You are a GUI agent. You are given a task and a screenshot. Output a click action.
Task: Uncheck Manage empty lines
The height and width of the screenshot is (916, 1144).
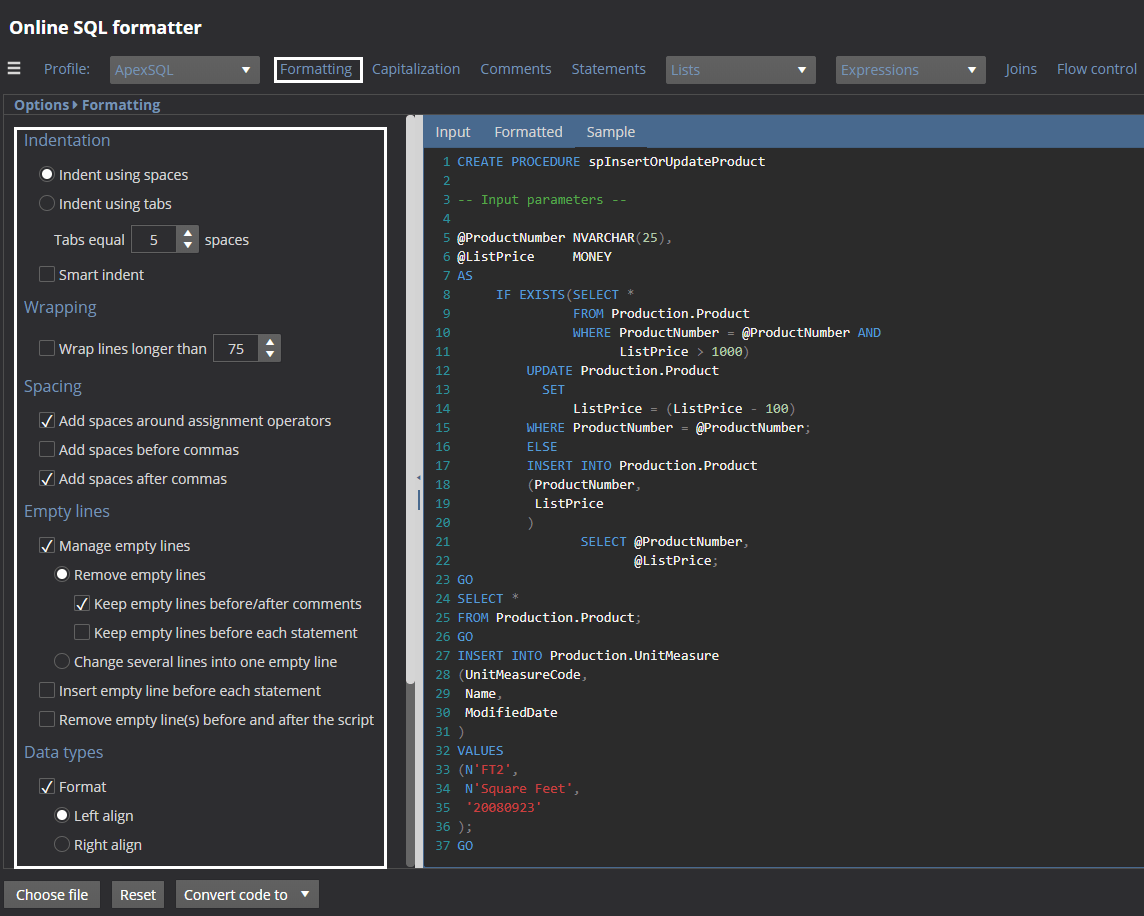coord(47,546)
